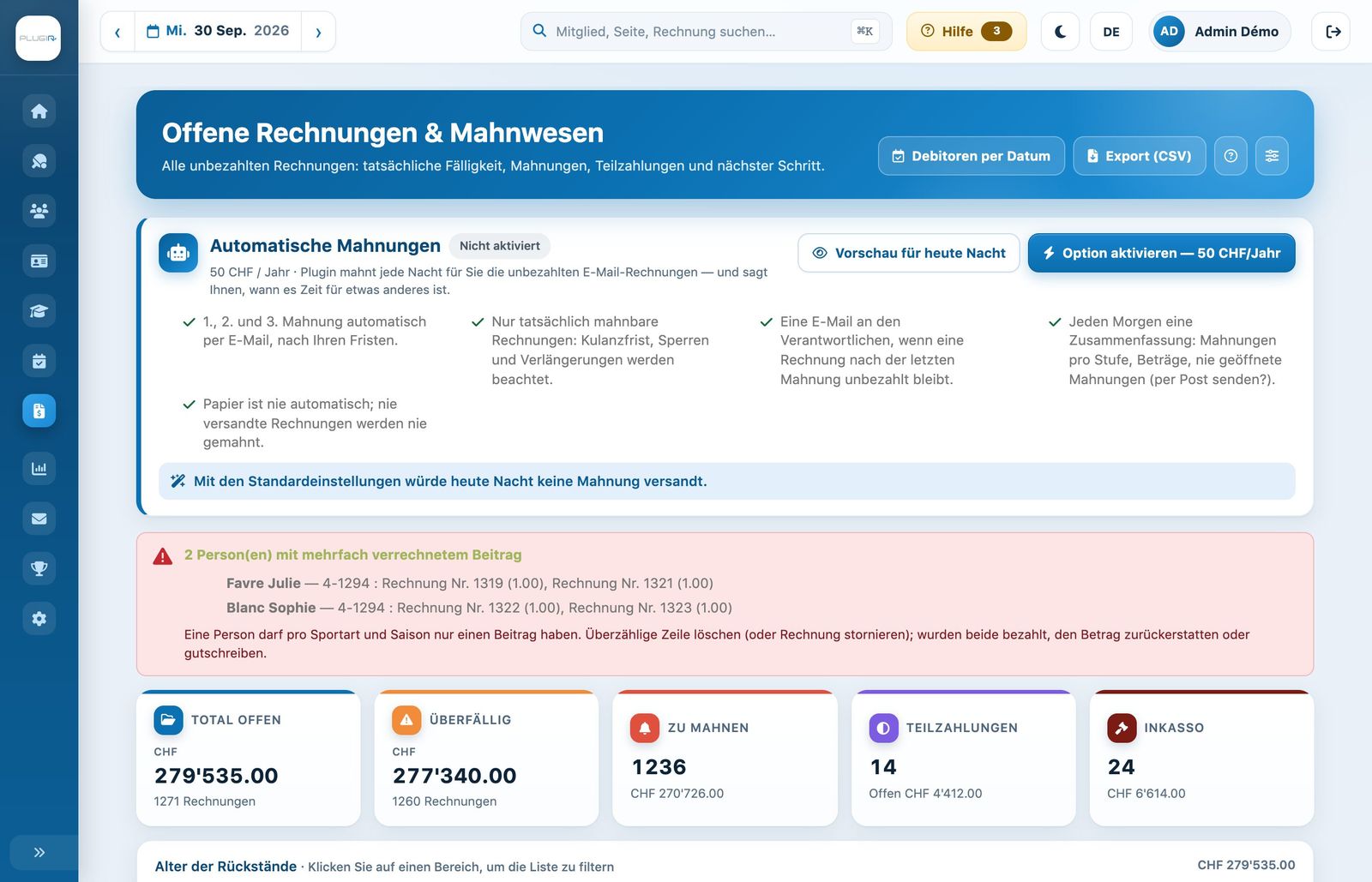Open the calendar check sidebar icon
This screenshot has height=882, width=1372.
[x=39, y=361]
